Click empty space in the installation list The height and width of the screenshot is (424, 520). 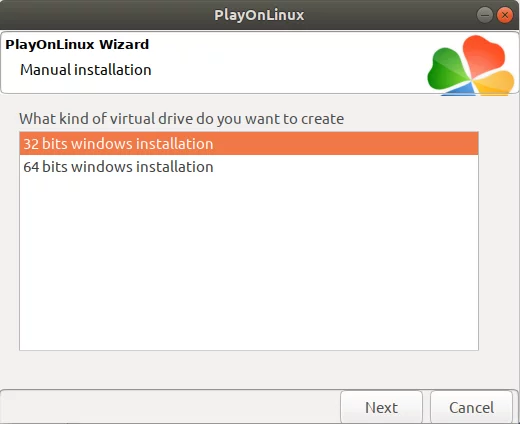(249, 263)
